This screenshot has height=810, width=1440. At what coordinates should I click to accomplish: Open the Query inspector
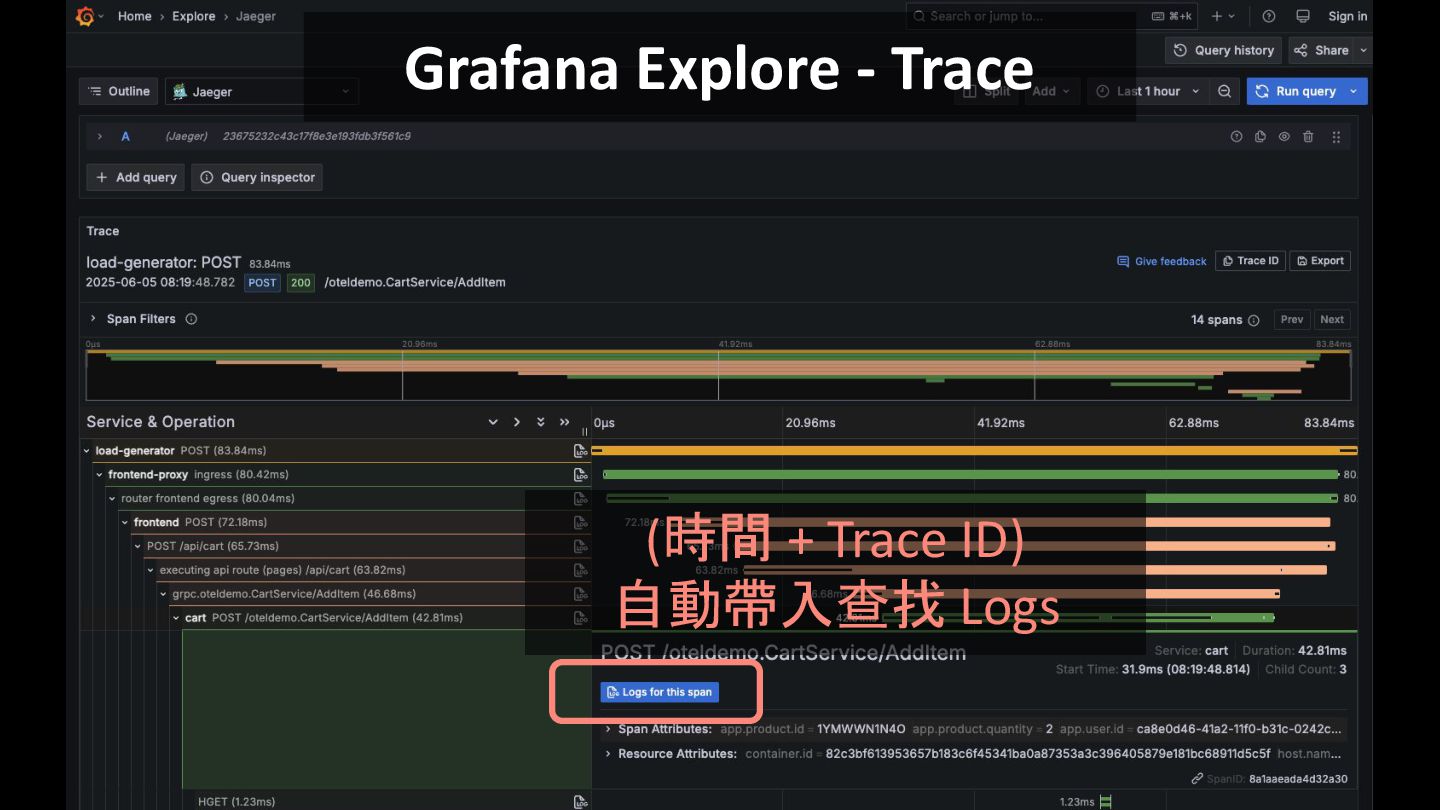coord(258,177)
